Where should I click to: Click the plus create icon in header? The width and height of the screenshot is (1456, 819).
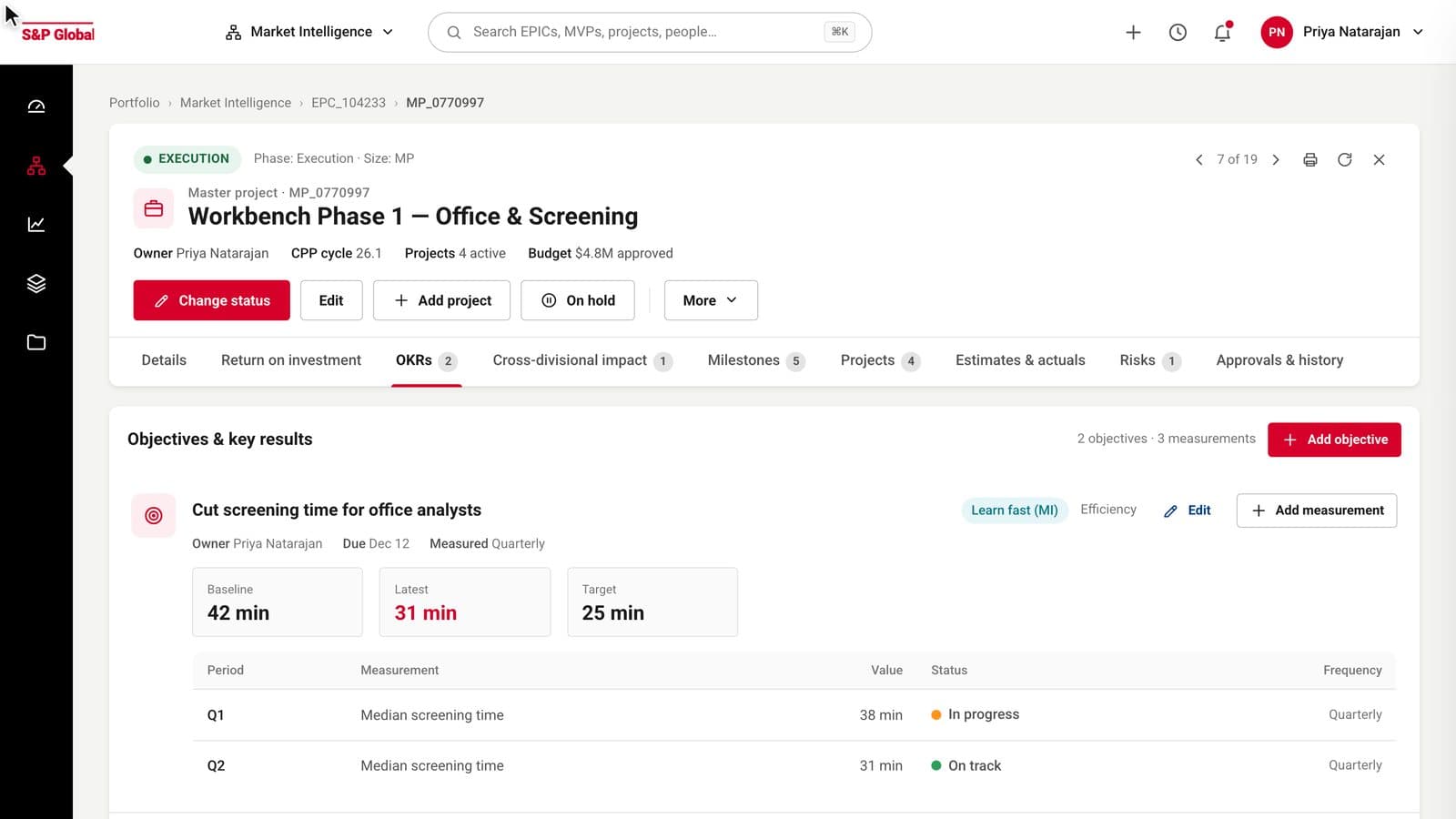(x=1133, y=32)
